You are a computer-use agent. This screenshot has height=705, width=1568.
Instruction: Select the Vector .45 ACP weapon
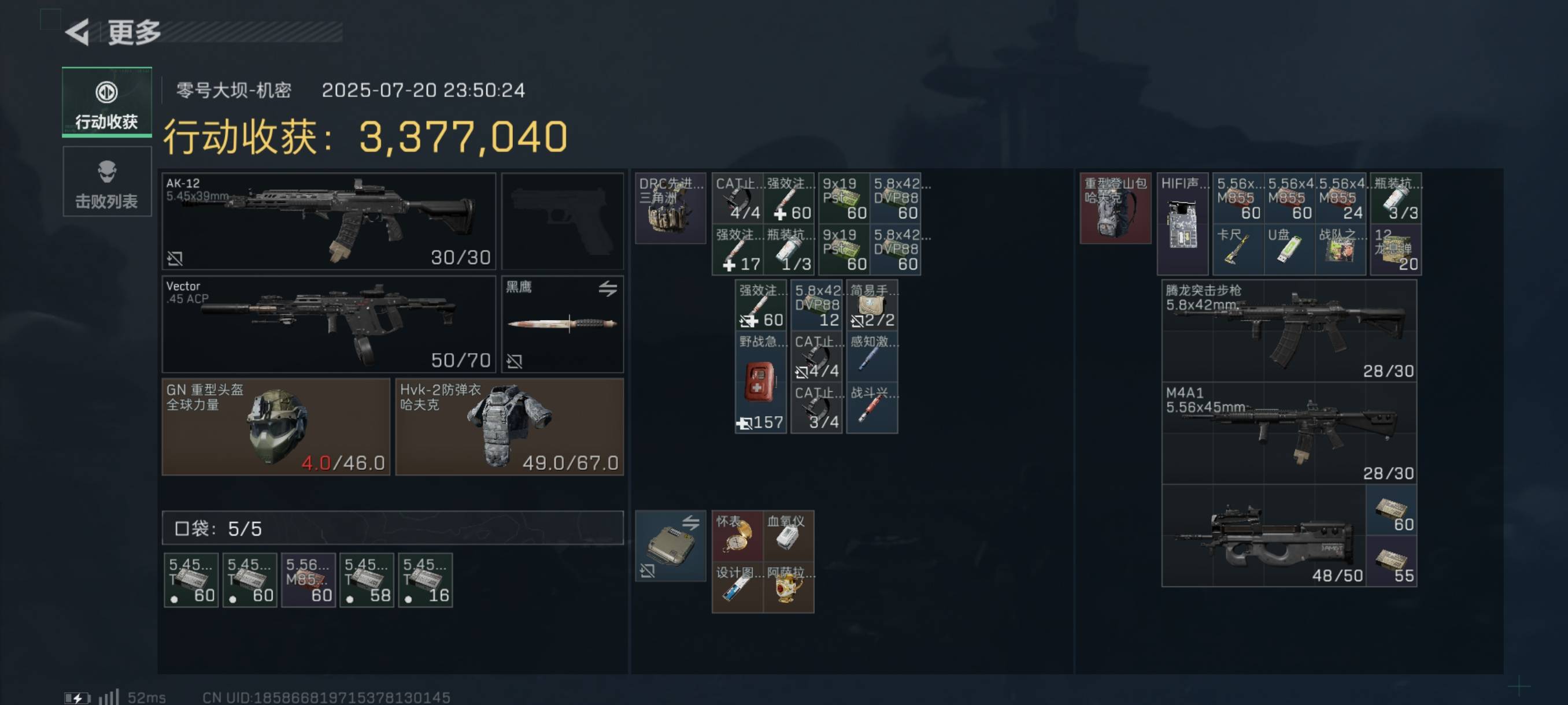click(329, 324)
